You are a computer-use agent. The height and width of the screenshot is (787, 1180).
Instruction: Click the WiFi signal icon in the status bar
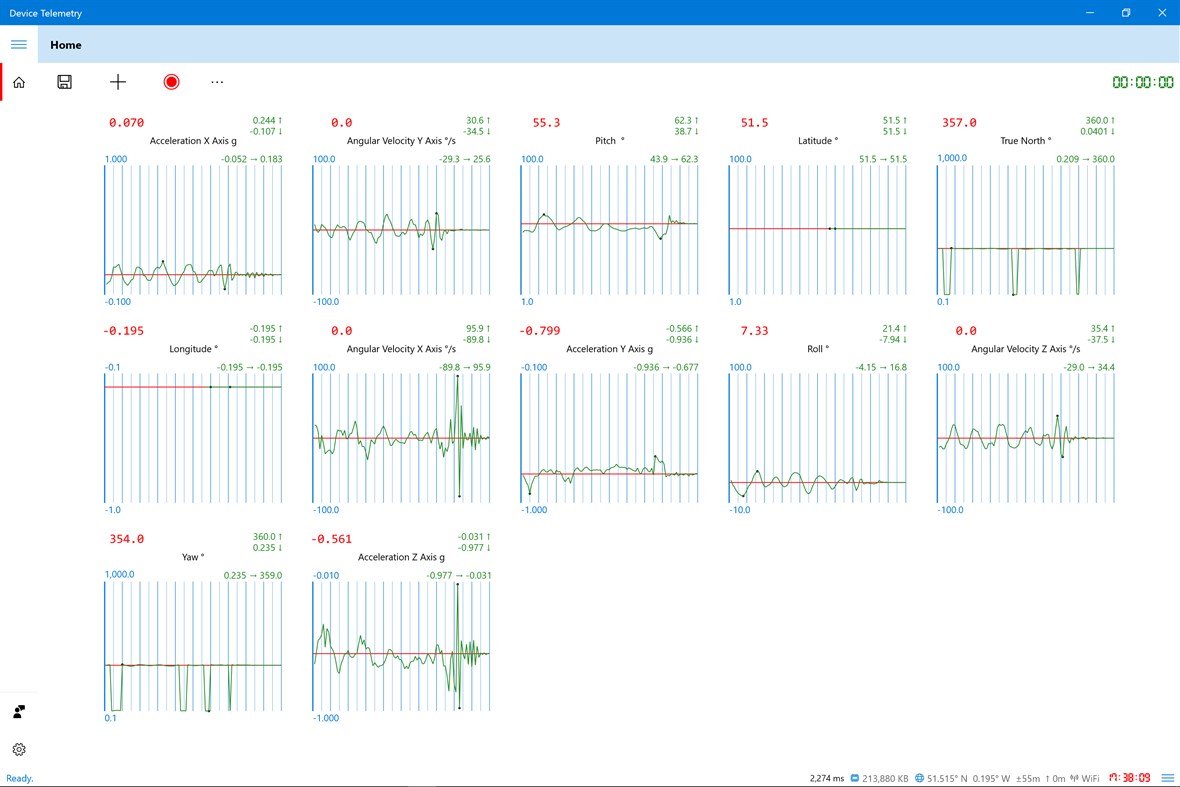point(1075,777)
